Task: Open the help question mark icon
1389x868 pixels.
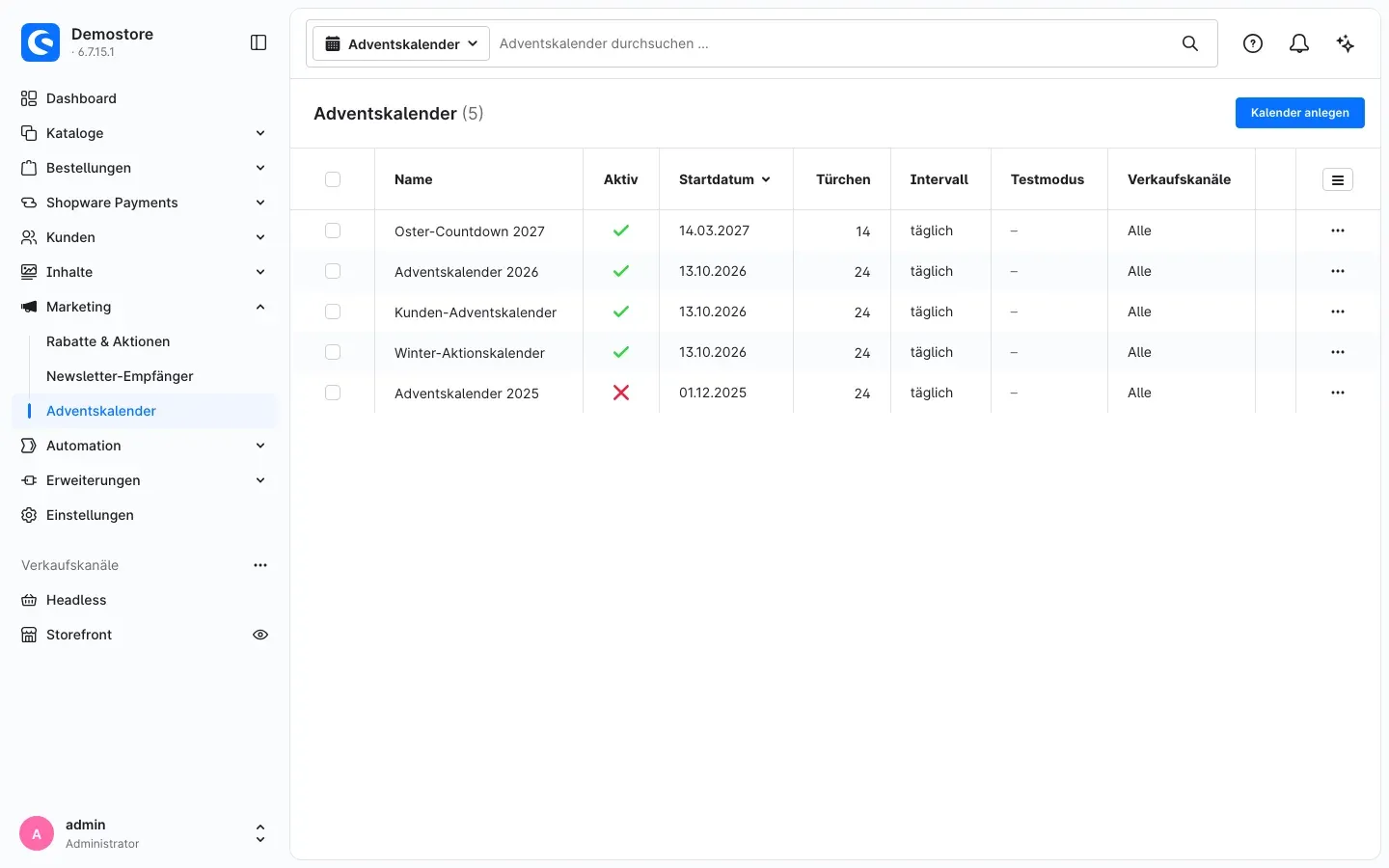Action: coord(1253,43)
